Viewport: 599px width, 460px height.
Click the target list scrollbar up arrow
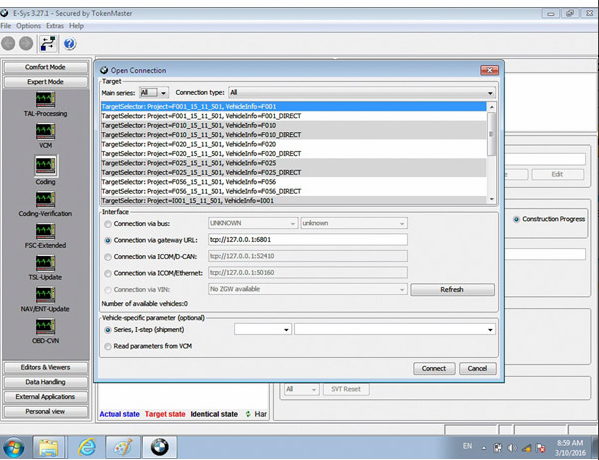[492, 107]
